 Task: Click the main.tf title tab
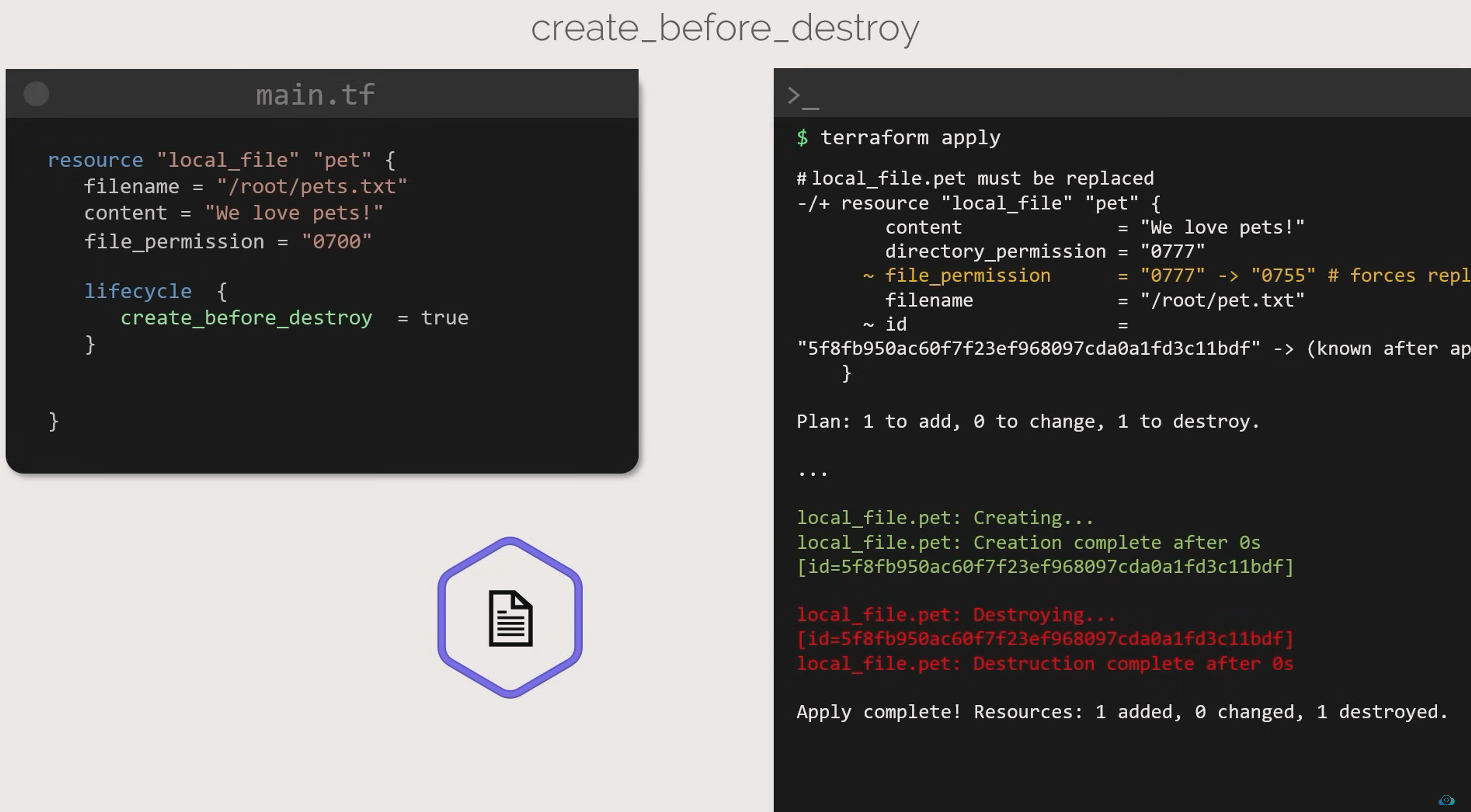[315, 95]
